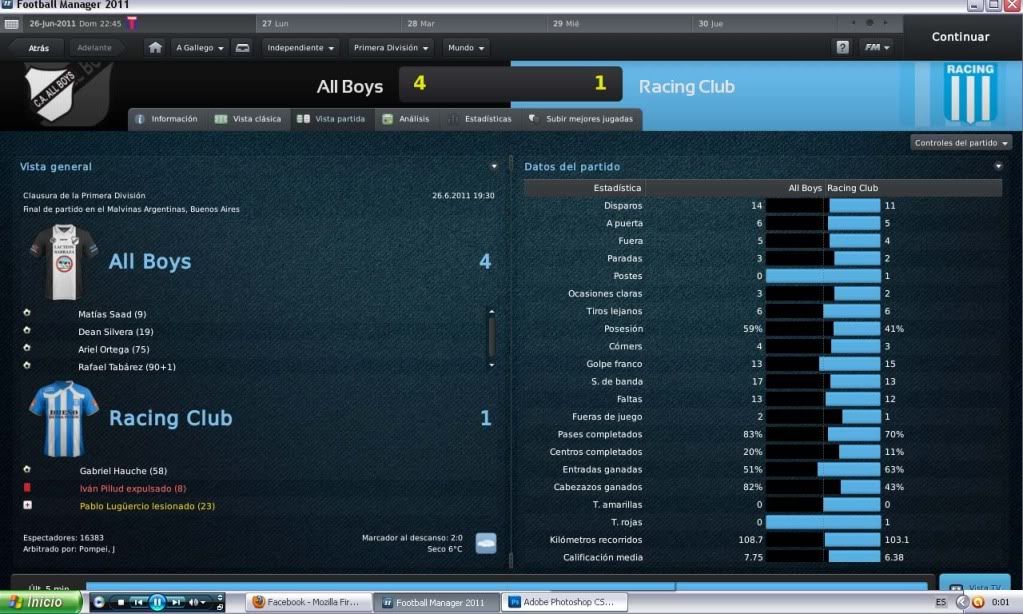
Task: Open the Mundo dropdown menu
Action: pyautogui.click(x=466, y=48)
